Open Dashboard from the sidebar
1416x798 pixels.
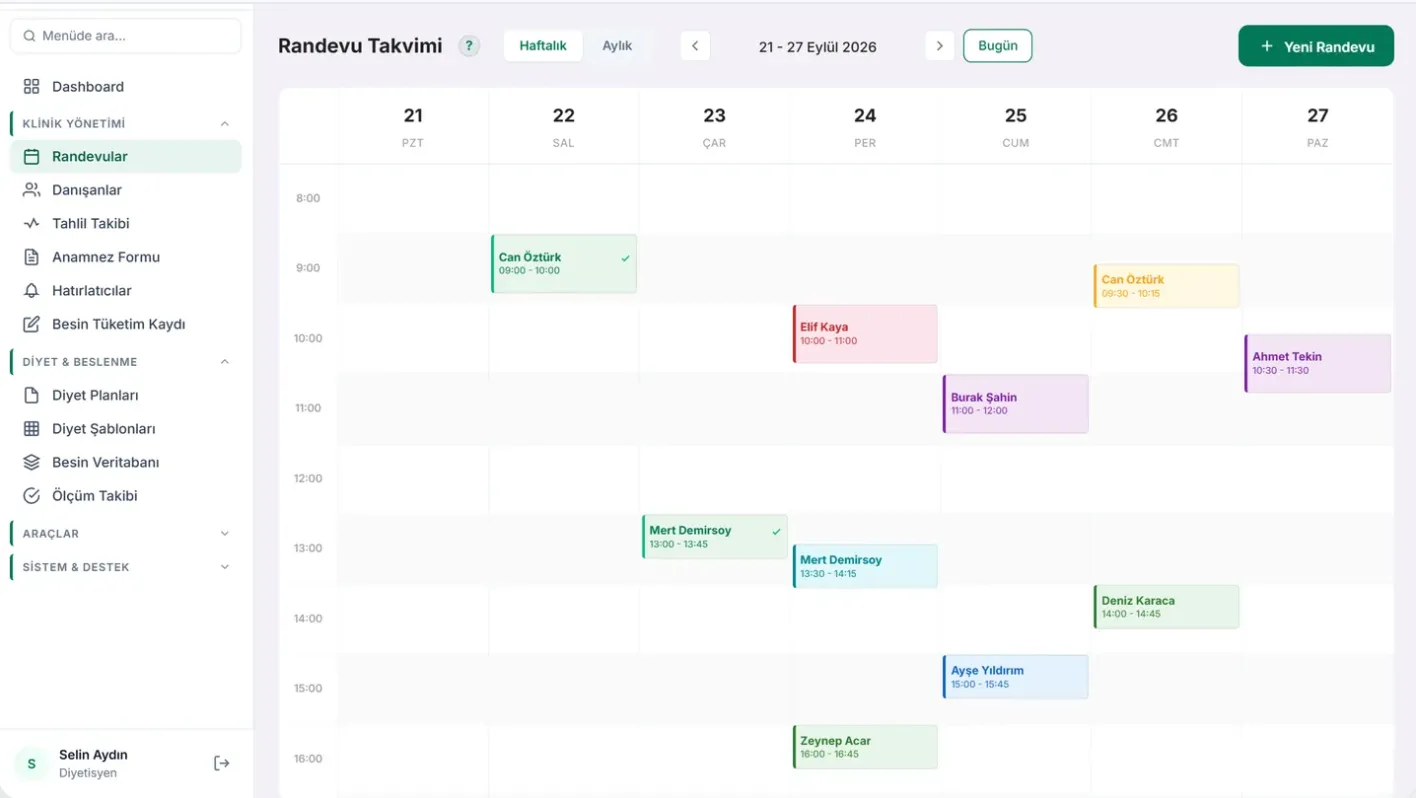[126, 87]
